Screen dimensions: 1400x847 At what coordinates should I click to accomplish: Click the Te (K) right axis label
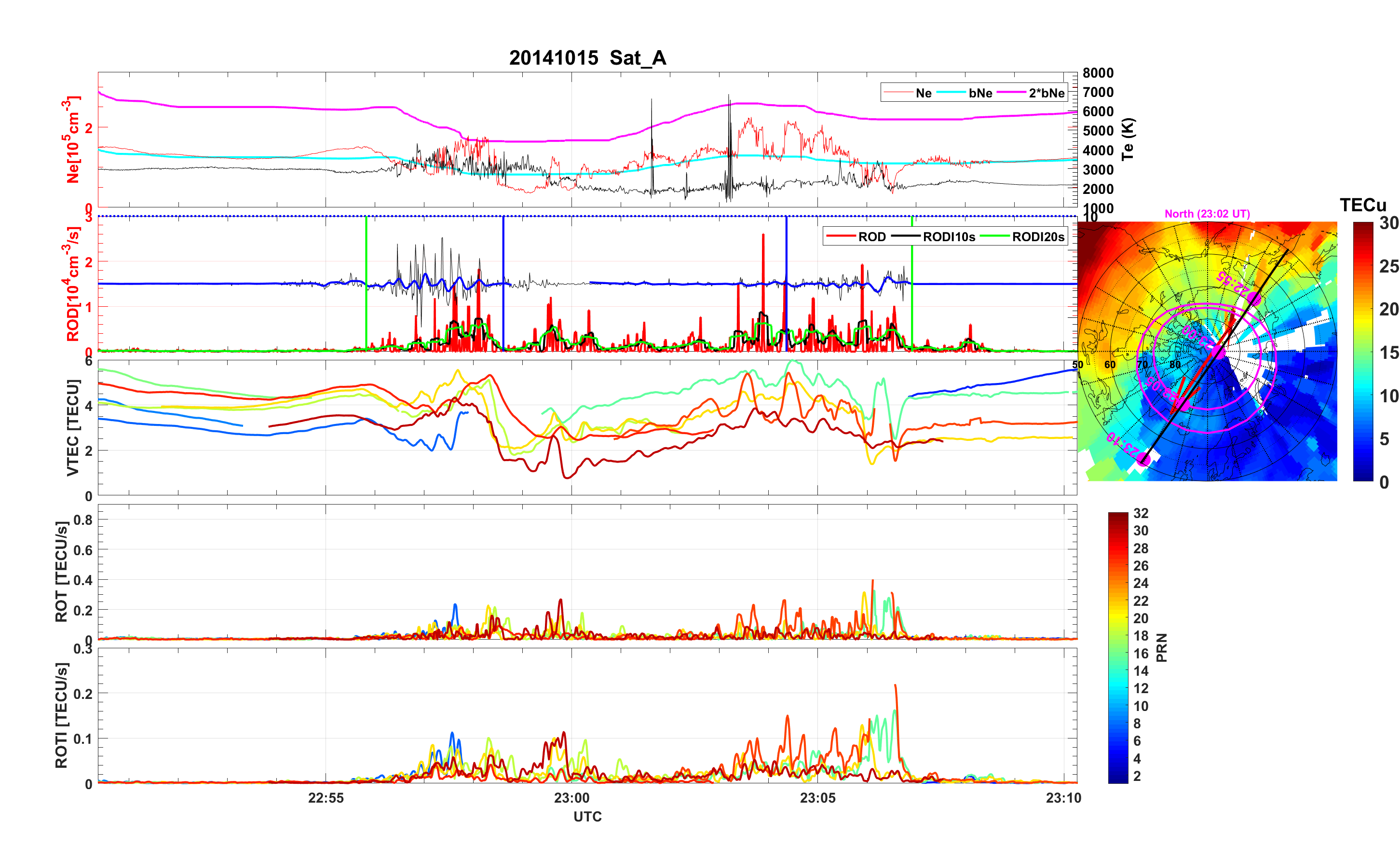click(1128, 139)
